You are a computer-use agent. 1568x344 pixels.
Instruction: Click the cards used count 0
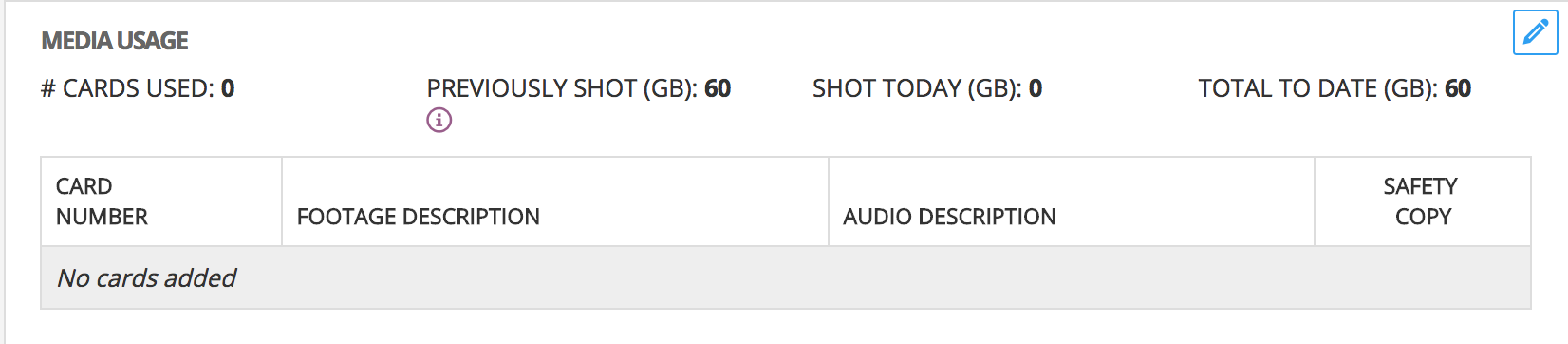[228, 88]
